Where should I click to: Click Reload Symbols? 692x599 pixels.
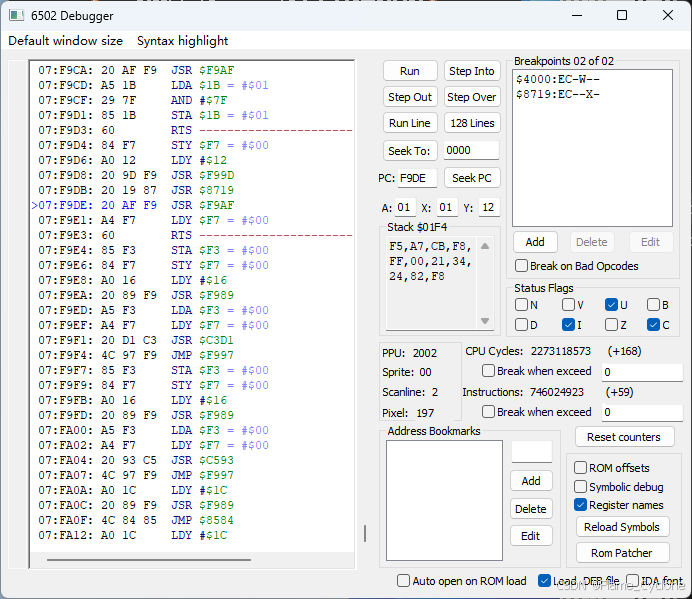pos(622,527)
